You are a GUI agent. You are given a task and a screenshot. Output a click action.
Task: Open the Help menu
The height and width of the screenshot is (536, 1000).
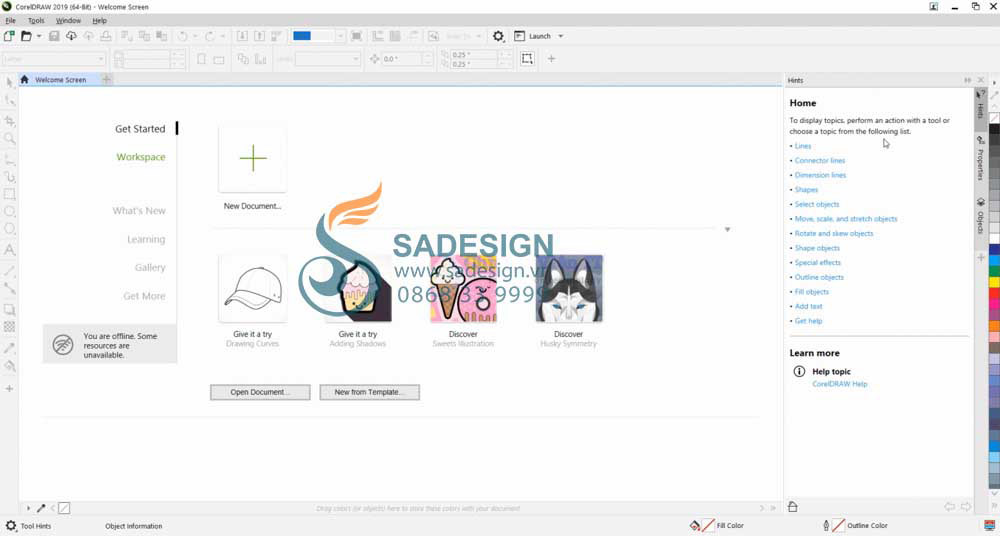pos(99,21)
